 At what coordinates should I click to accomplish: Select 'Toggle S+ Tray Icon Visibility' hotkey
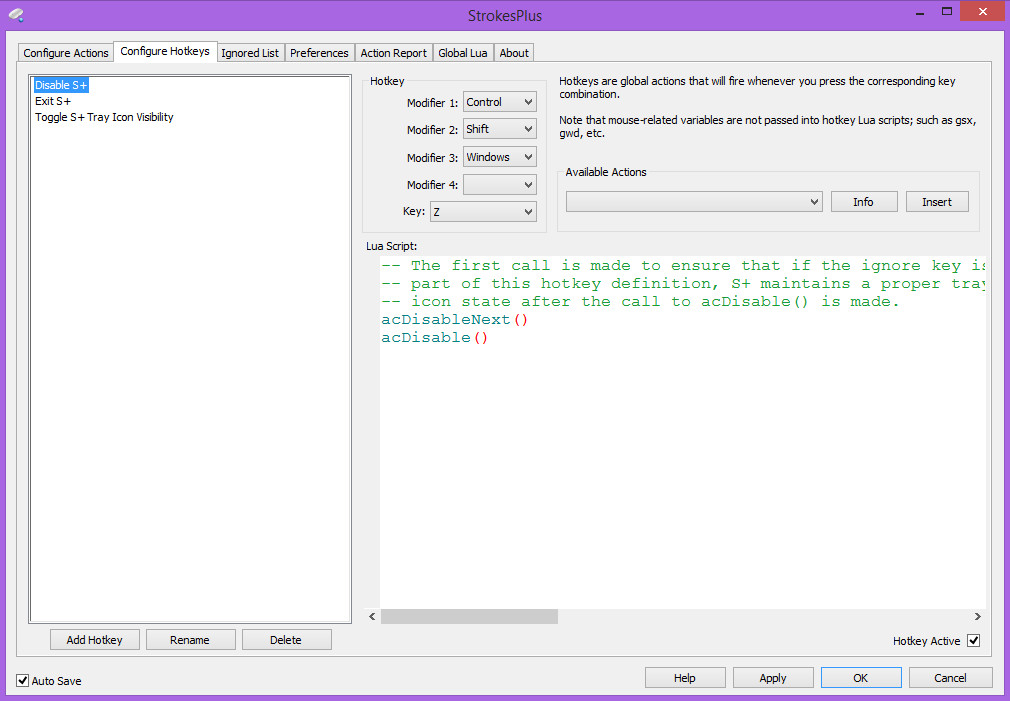coord(104,117)
